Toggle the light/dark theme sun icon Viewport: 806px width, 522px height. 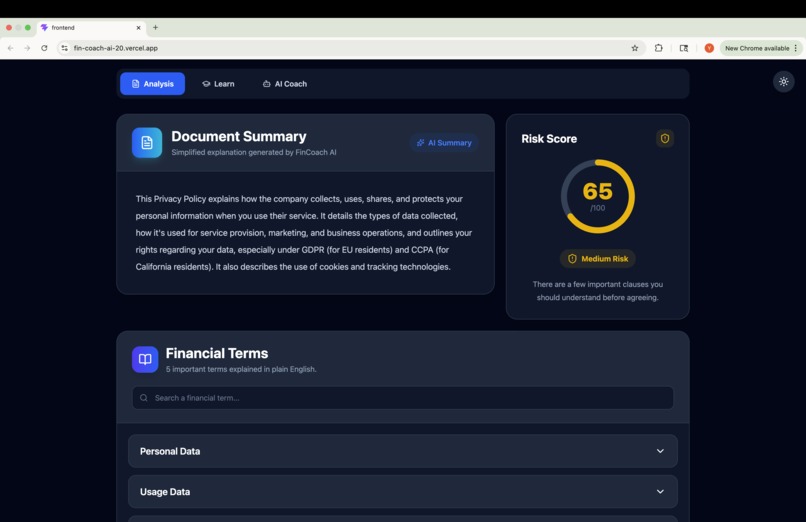pos(783,82)
